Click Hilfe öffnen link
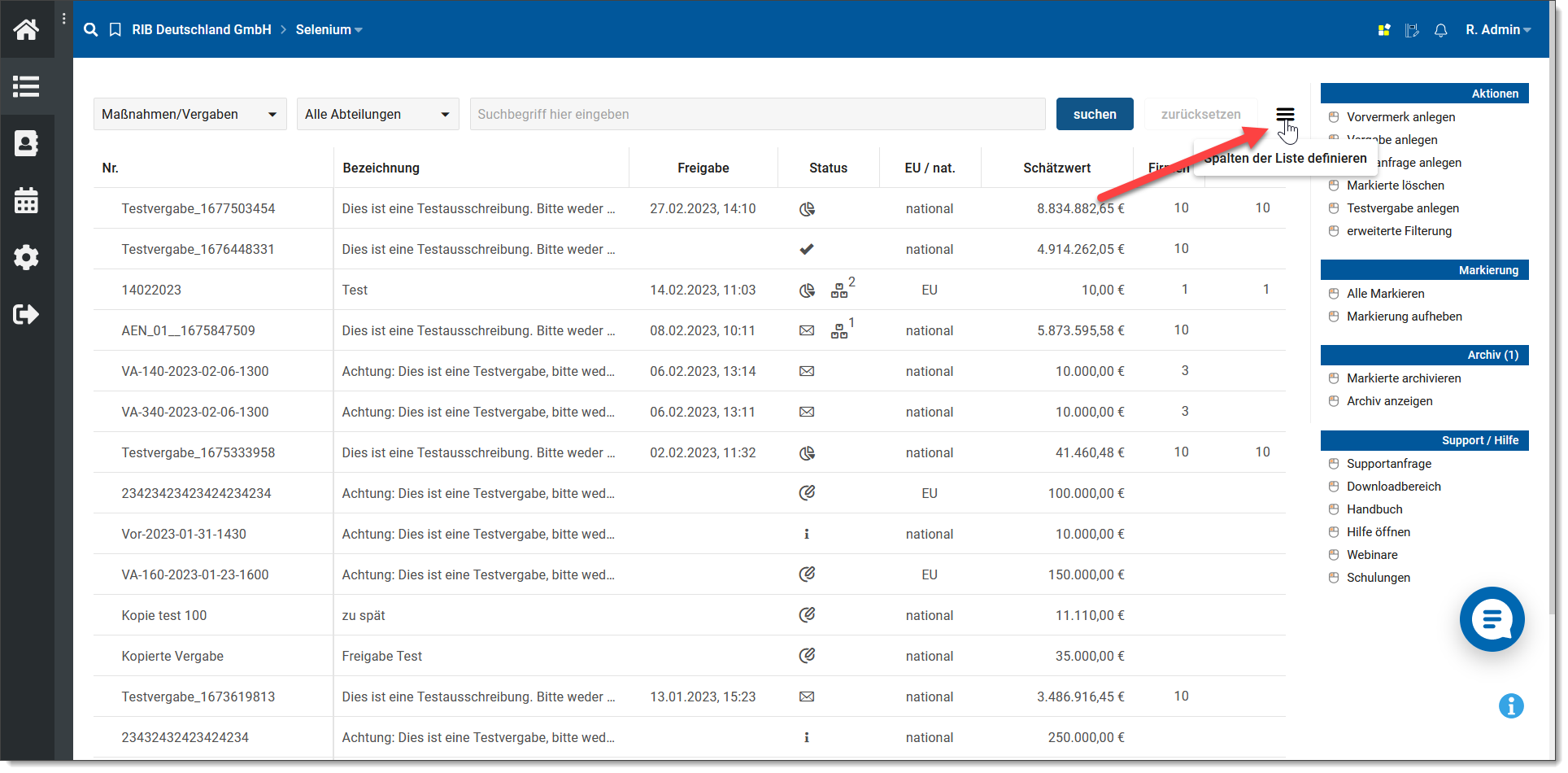1568x773 pixels. (x=1379, y=532)
